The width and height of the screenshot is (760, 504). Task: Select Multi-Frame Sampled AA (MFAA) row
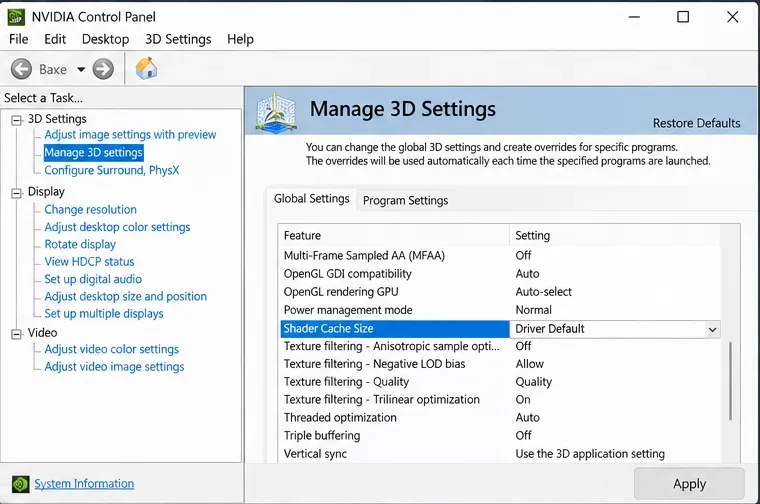coord(500,256)
